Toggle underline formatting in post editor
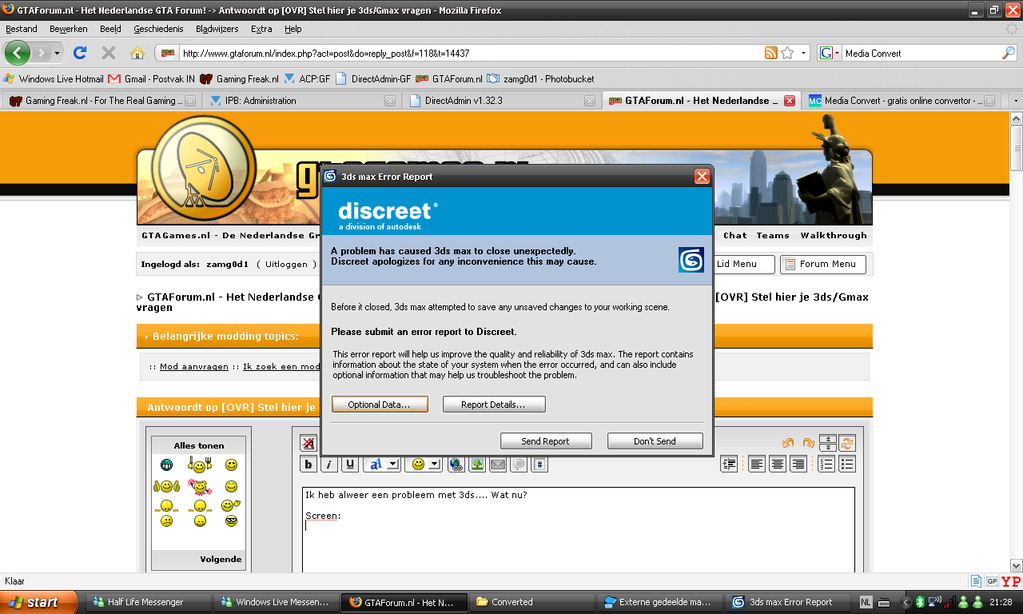Screen dimensions: 1023x614 [x=350, y=464]
